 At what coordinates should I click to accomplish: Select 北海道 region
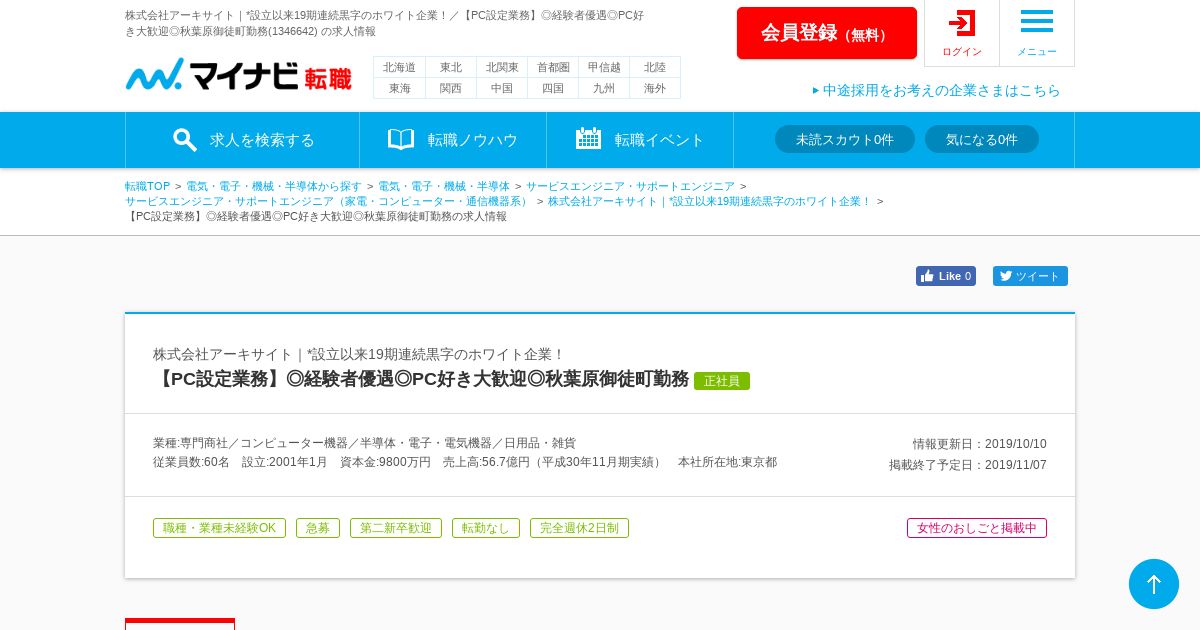coord(399,67)
